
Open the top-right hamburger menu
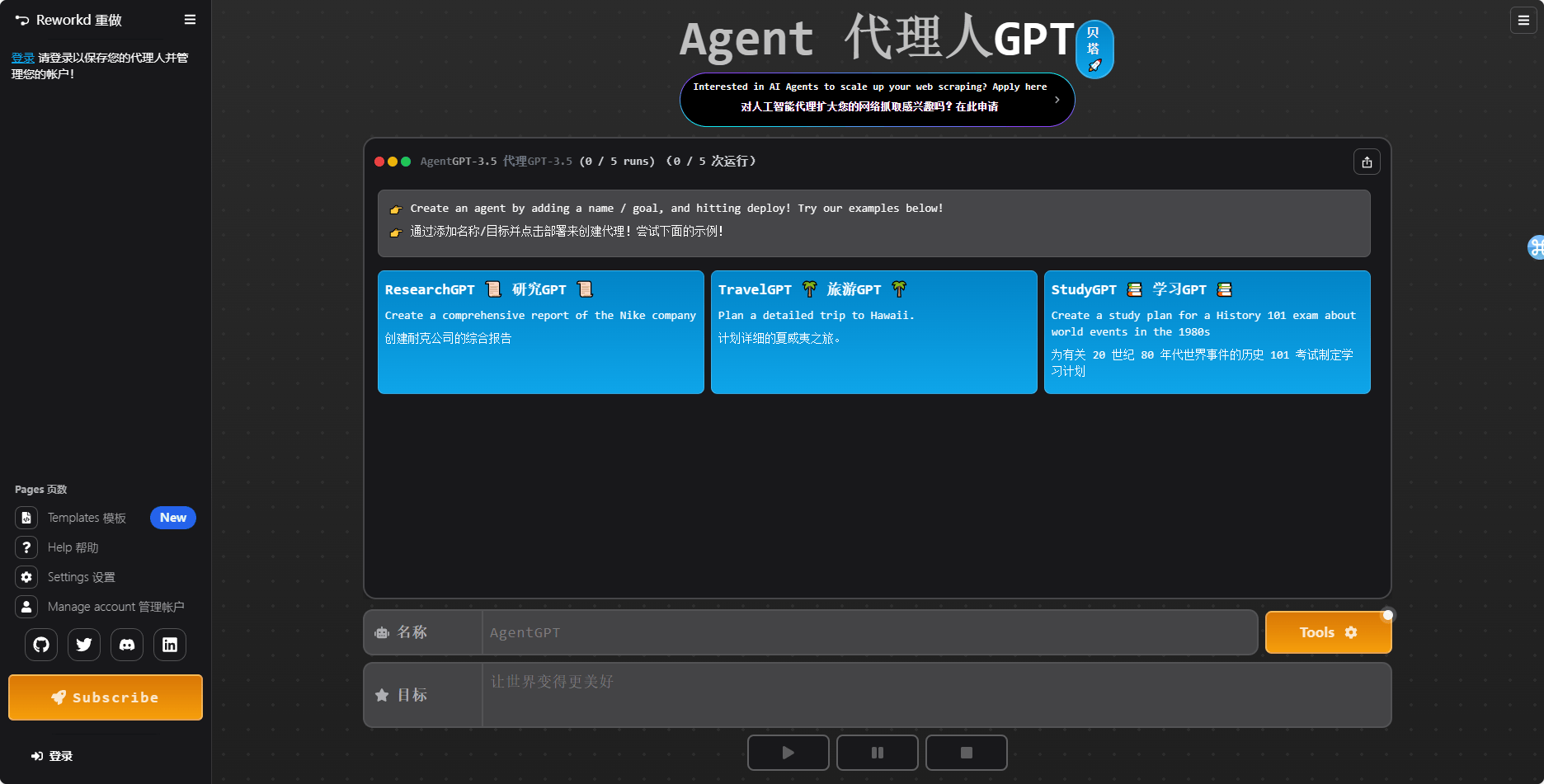click(1523, 20)
